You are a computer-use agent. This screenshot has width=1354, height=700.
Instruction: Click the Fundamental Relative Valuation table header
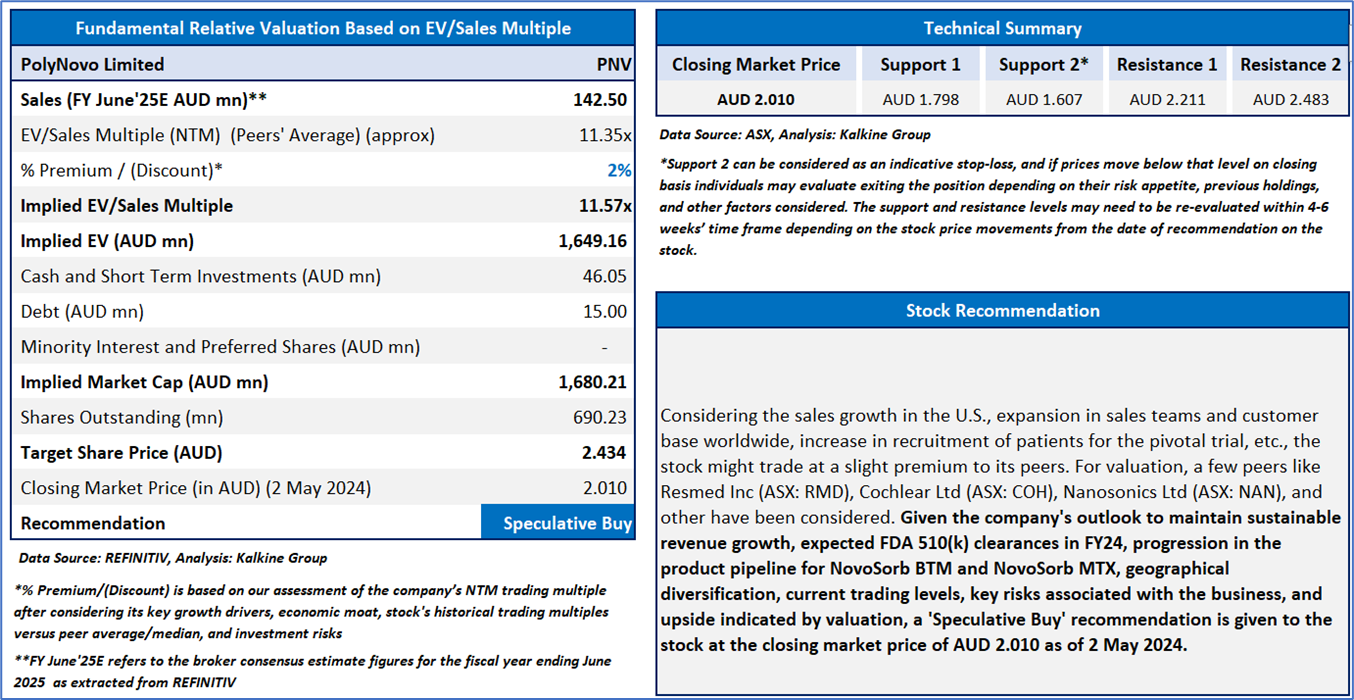[323, 28]
